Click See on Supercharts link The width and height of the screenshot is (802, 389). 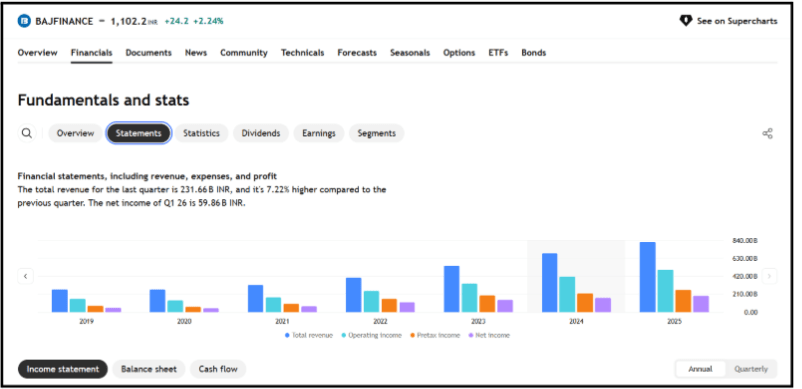[728, 21]
